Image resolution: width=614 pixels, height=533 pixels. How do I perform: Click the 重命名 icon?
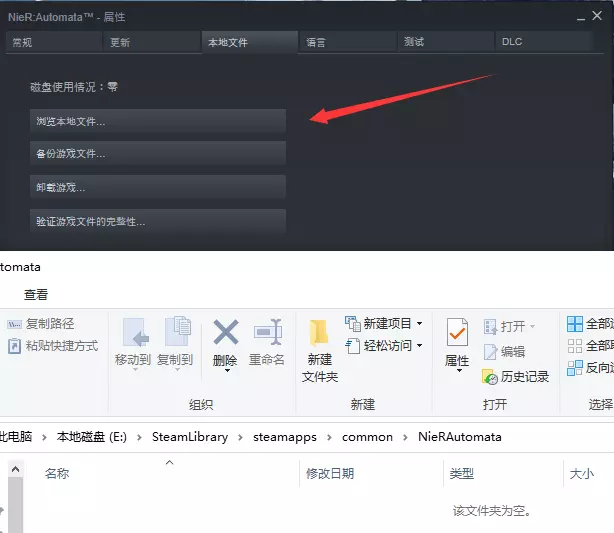click(x=268, y=332)
